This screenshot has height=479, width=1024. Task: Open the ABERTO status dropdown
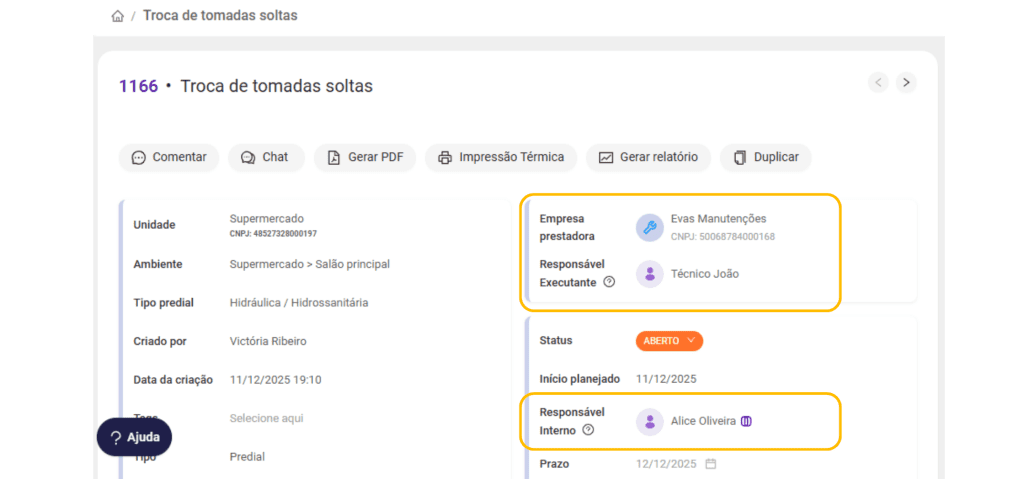coord(669,341)
